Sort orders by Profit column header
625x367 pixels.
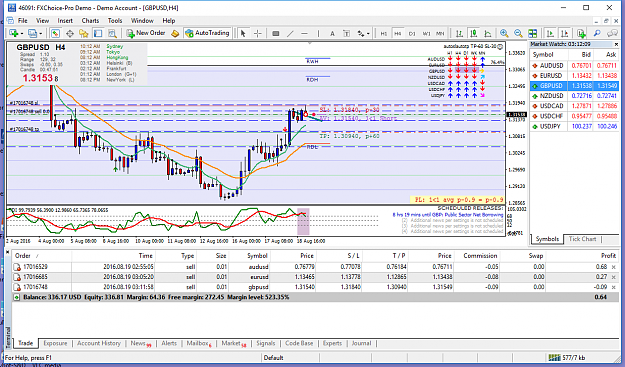click(608, 256)
